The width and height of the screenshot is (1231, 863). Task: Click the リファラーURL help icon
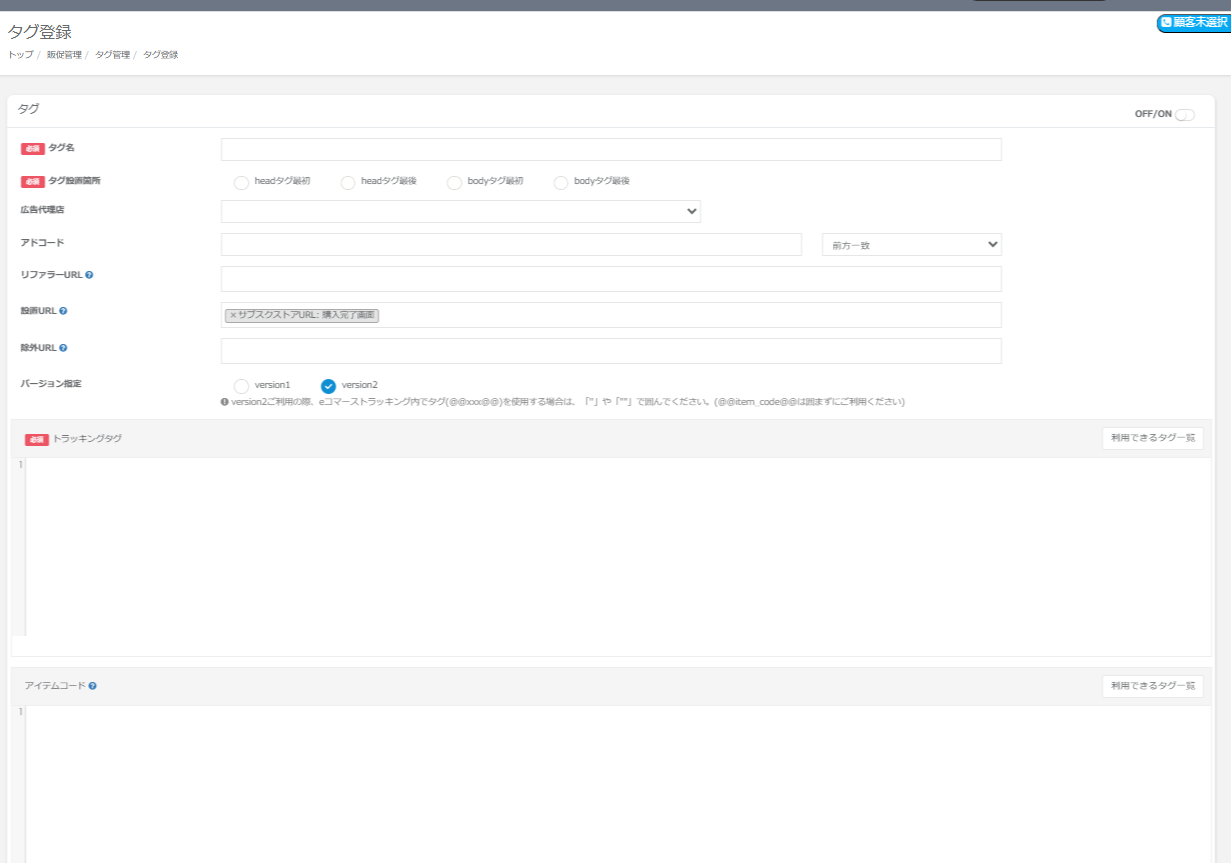click(89, 275)
